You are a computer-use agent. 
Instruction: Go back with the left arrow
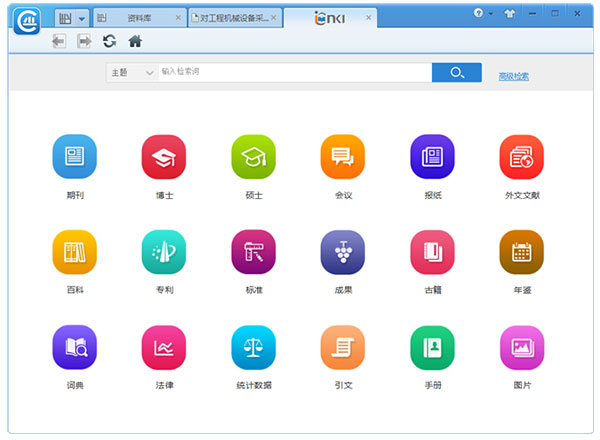coord(59,41)
